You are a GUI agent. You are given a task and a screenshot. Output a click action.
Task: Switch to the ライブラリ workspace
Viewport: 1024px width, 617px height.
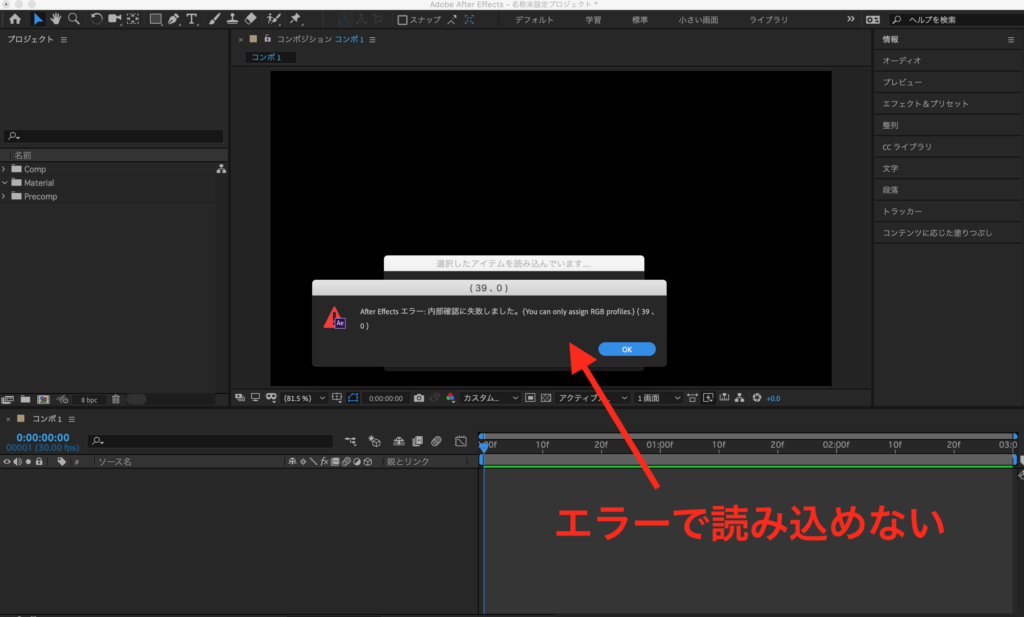tap(769, 20)
